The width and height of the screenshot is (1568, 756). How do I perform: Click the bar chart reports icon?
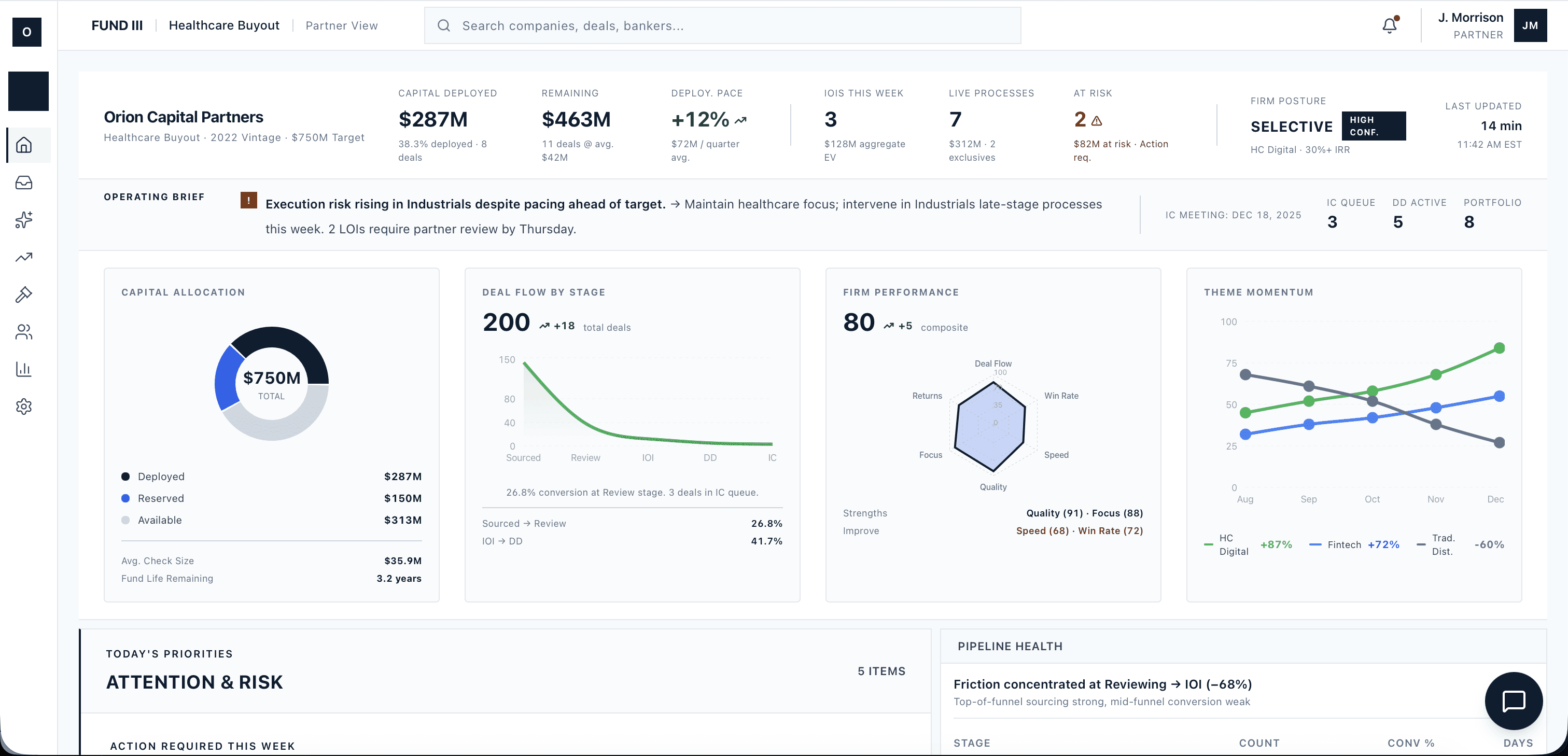coord(24,369)
